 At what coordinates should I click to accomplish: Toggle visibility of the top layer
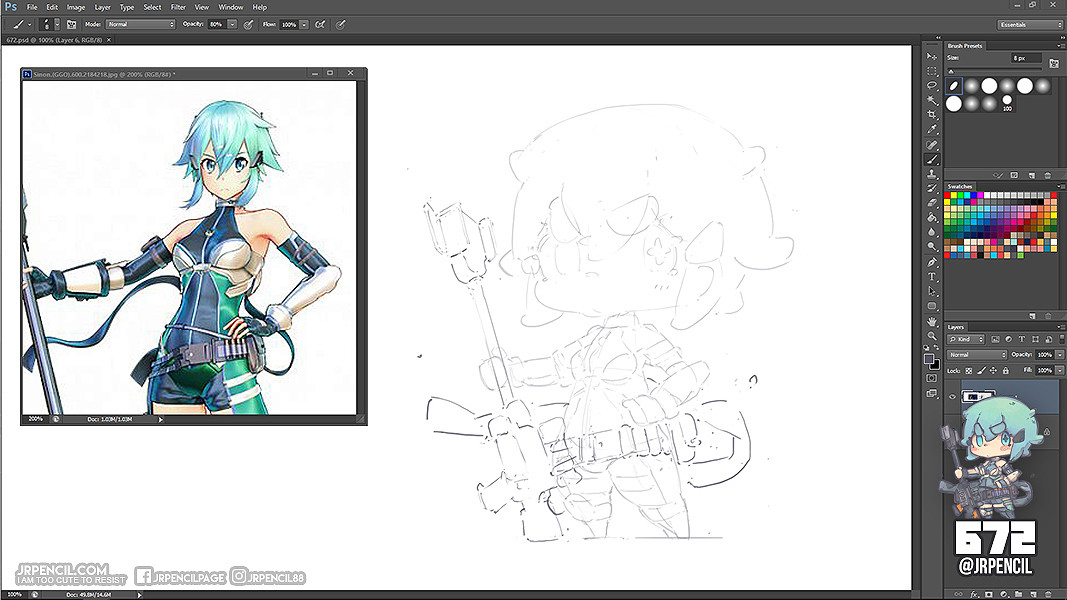point(952,397)
